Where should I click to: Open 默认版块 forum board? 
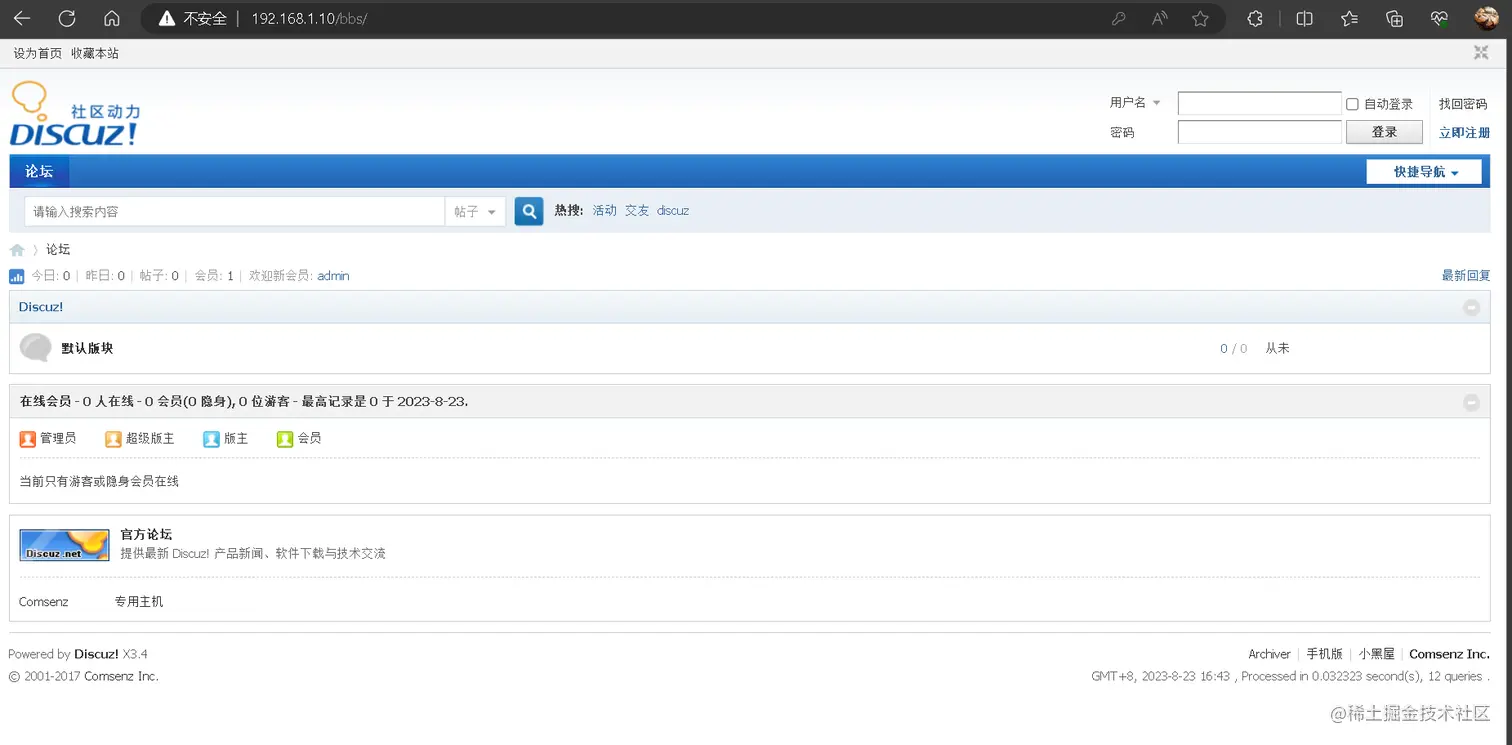[x=87, y=348]
